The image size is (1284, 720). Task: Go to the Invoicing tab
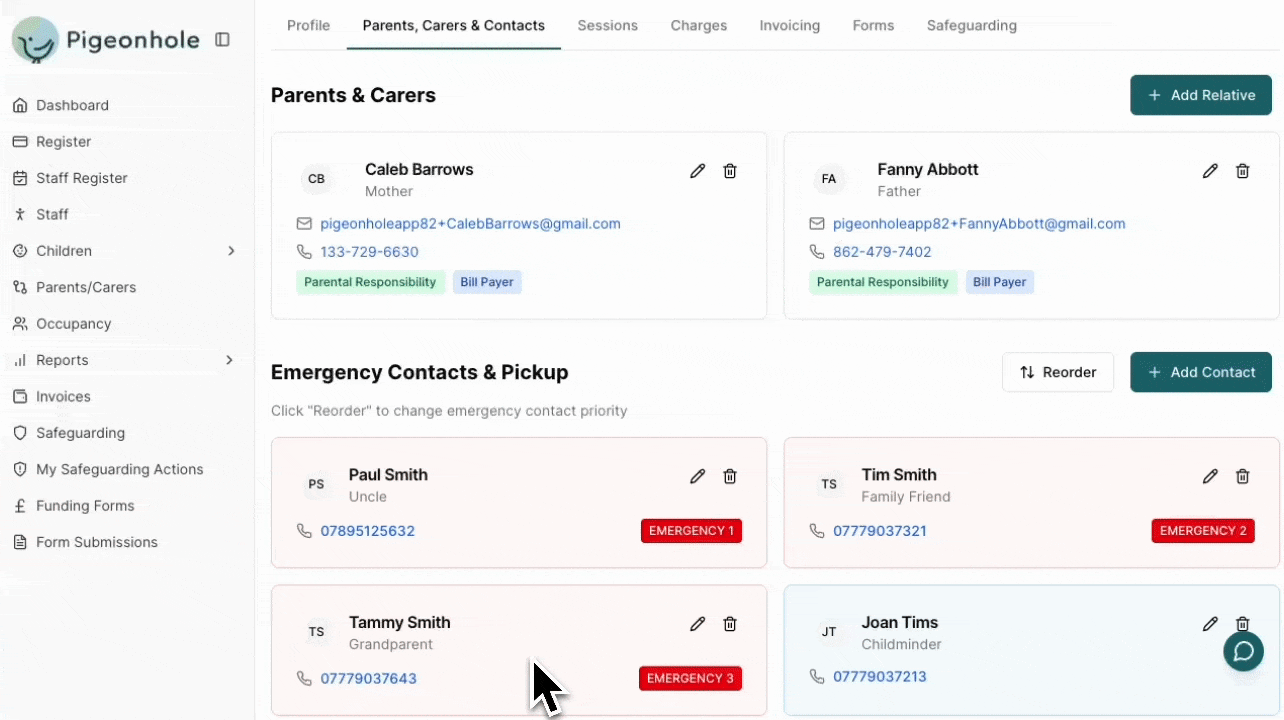click(x=789, y=26)
